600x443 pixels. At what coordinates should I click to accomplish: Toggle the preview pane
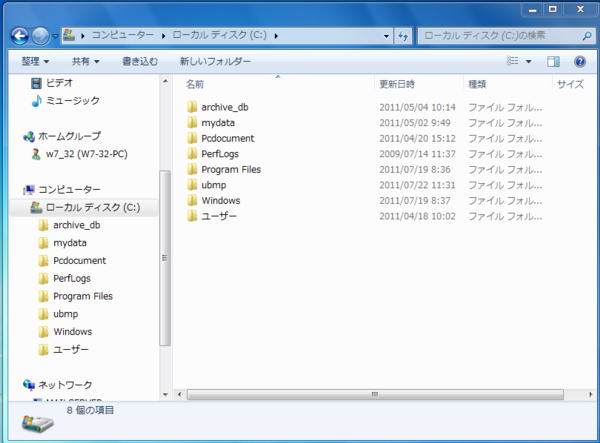[x=553, y=61]
